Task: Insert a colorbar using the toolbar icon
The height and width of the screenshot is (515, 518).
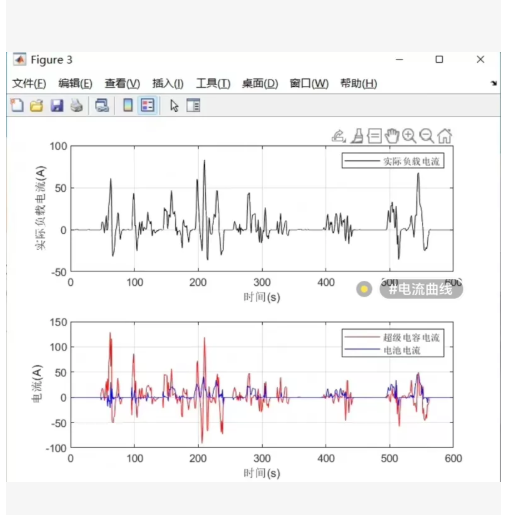Action: [128, 105]
